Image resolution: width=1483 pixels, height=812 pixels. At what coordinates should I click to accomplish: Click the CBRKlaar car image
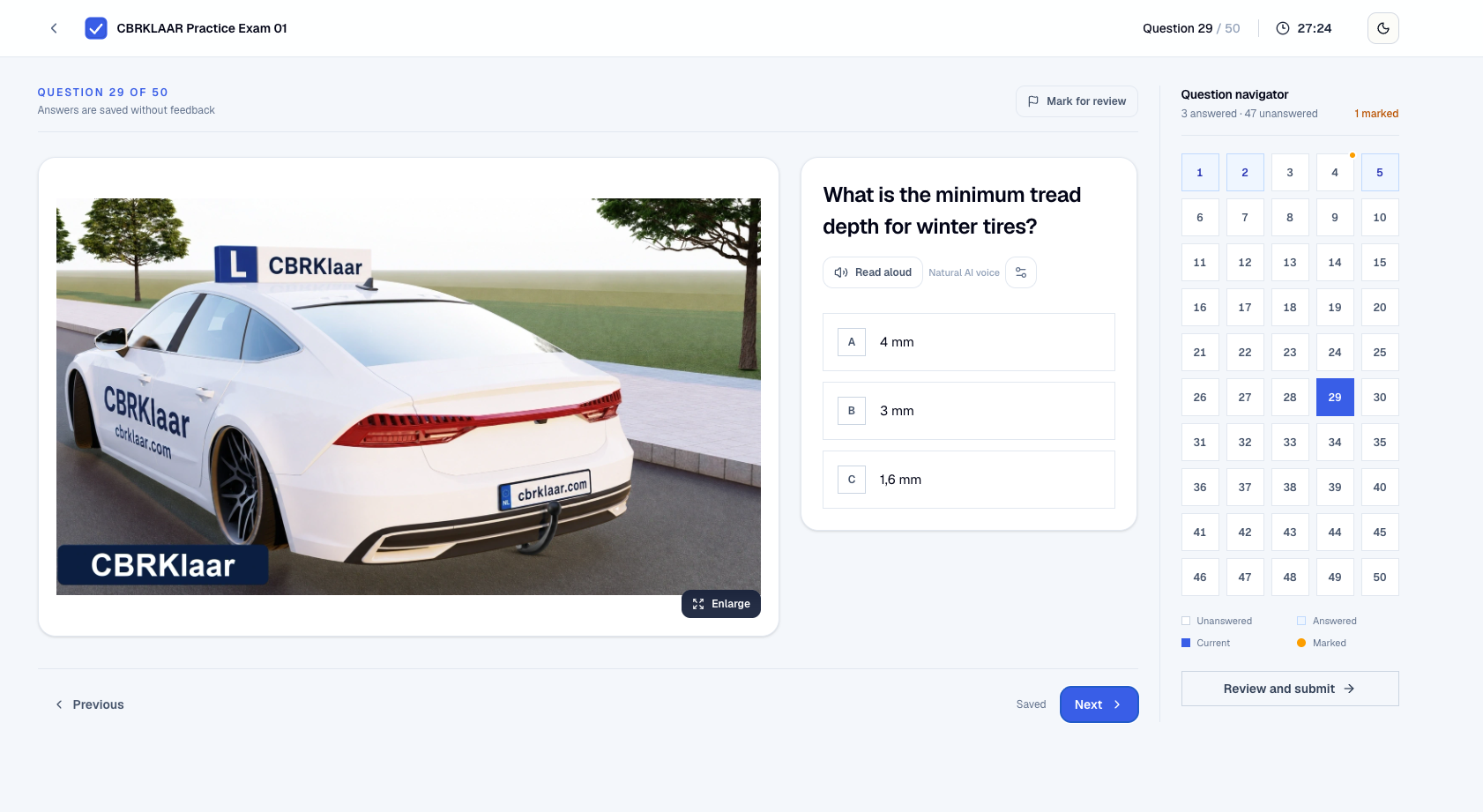pos(408,397)
